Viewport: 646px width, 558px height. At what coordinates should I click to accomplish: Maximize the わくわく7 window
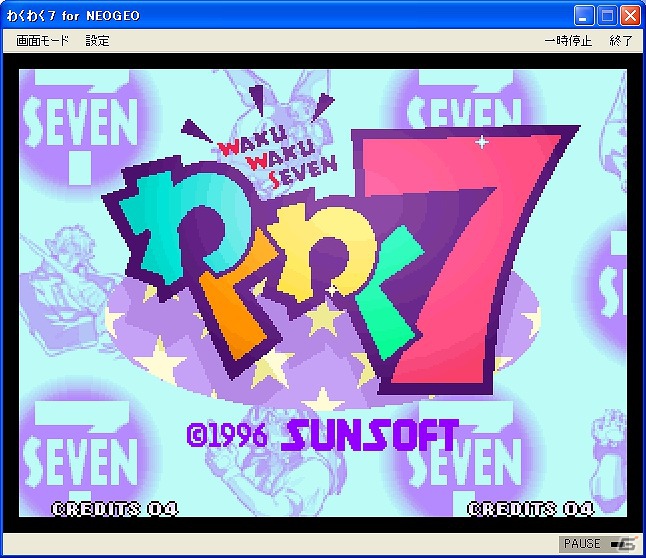click(607, 16)
